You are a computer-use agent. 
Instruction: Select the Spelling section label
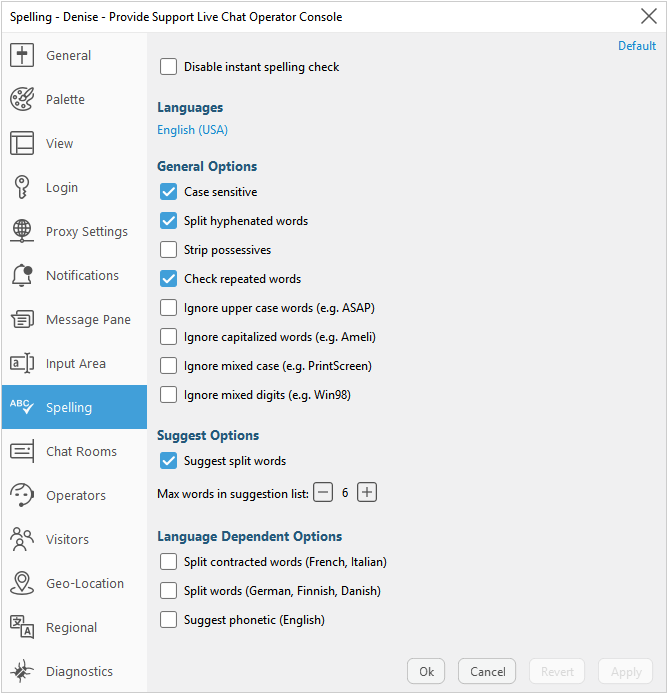(x=69, y=407)
